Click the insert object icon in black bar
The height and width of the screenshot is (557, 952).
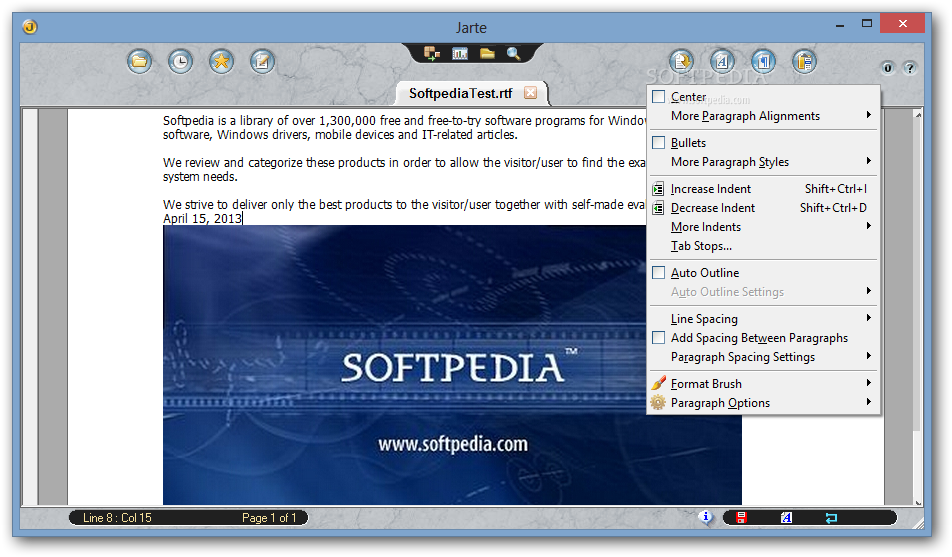[x=432, y=53]
